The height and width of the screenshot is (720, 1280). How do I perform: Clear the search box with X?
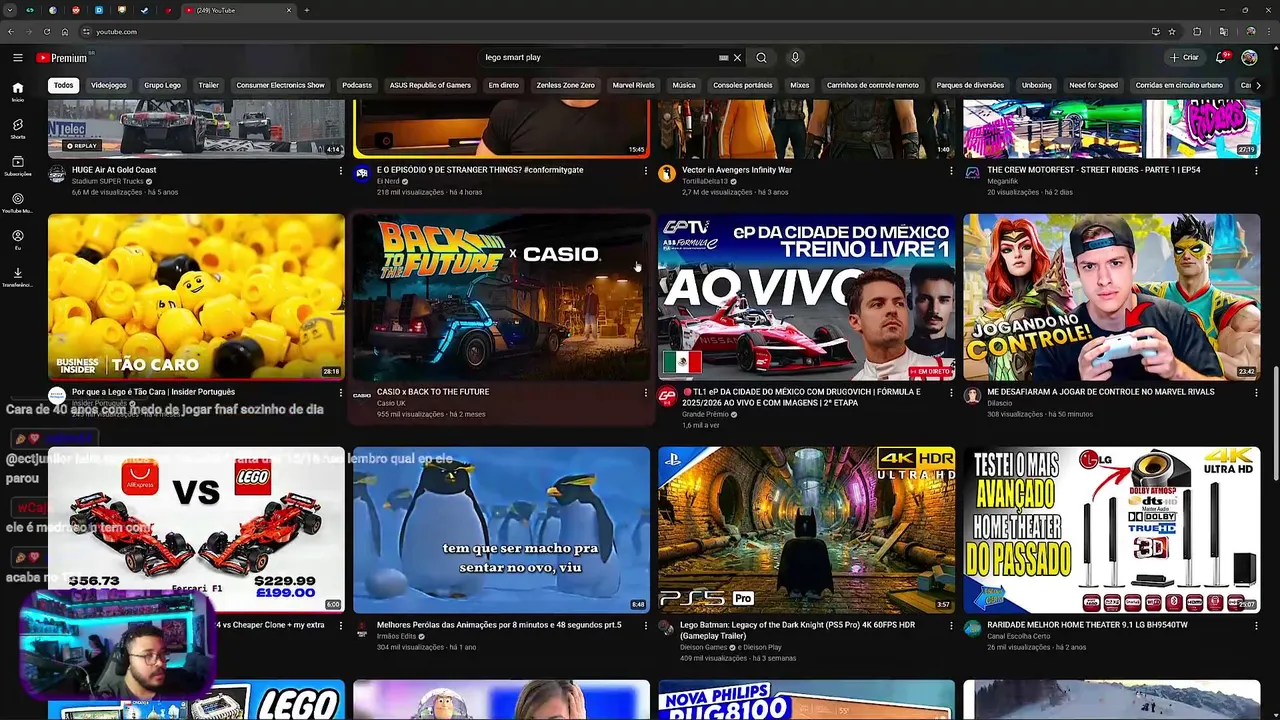coord(737,58)
